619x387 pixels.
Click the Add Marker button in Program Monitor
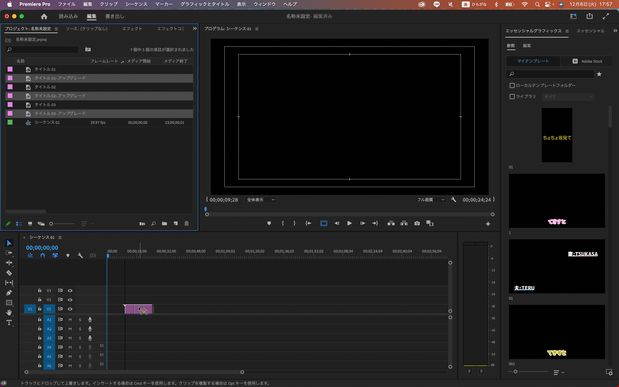(x=269, y=224)
